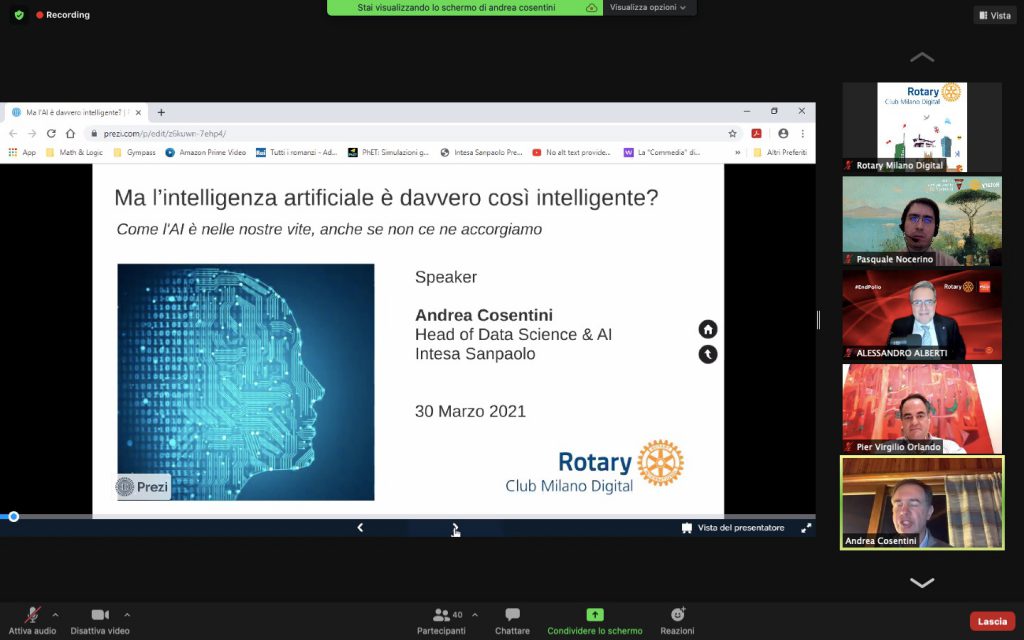Select the browser tab 'Ma l'AI è davvero intelligente?'
The width and height of the screenshot is (1024, 640).
click(74, 112)
